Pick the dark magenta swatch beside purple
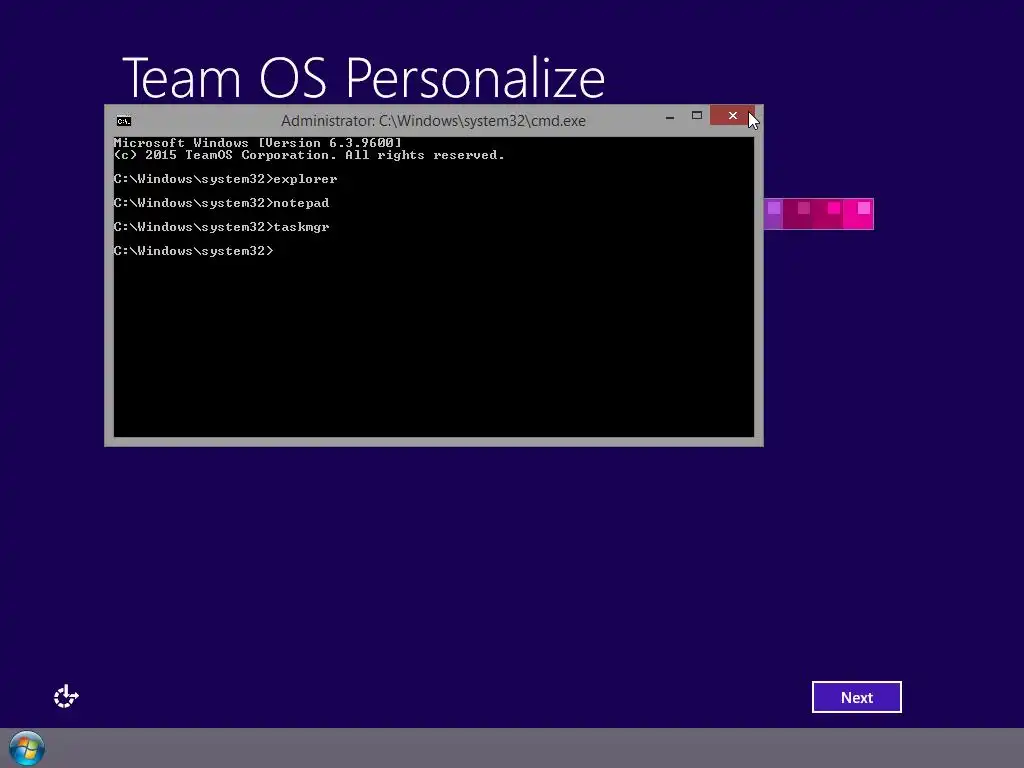Screen dimensions: 1024x768 [797, 214]
